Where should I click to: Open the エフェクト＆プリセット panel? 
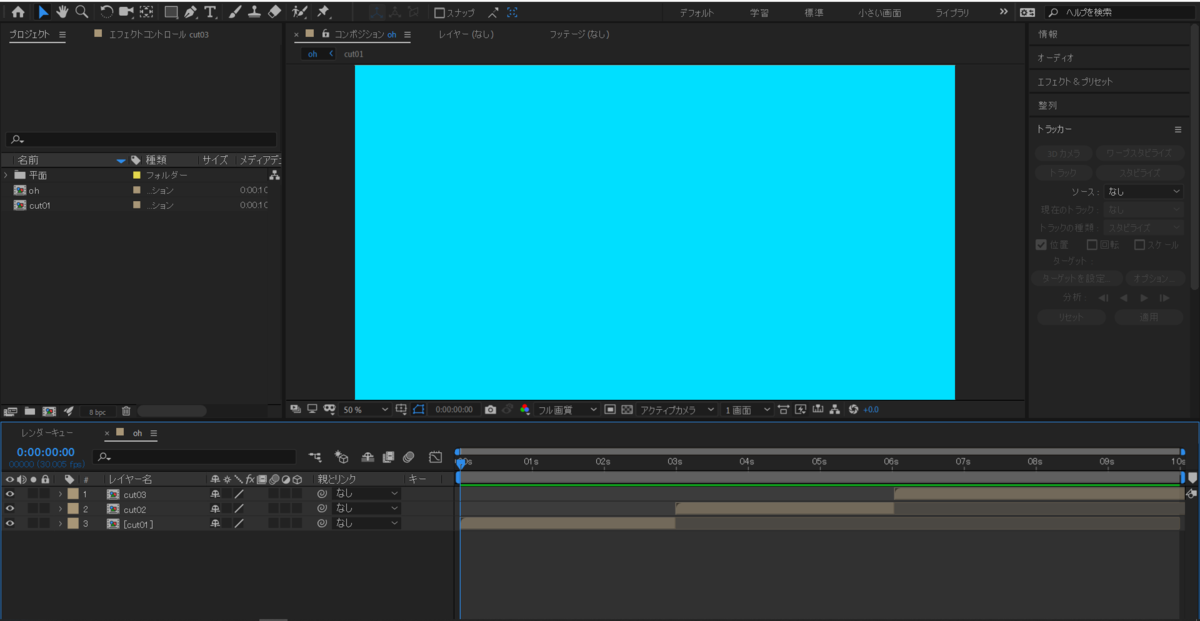[1074, 82]
